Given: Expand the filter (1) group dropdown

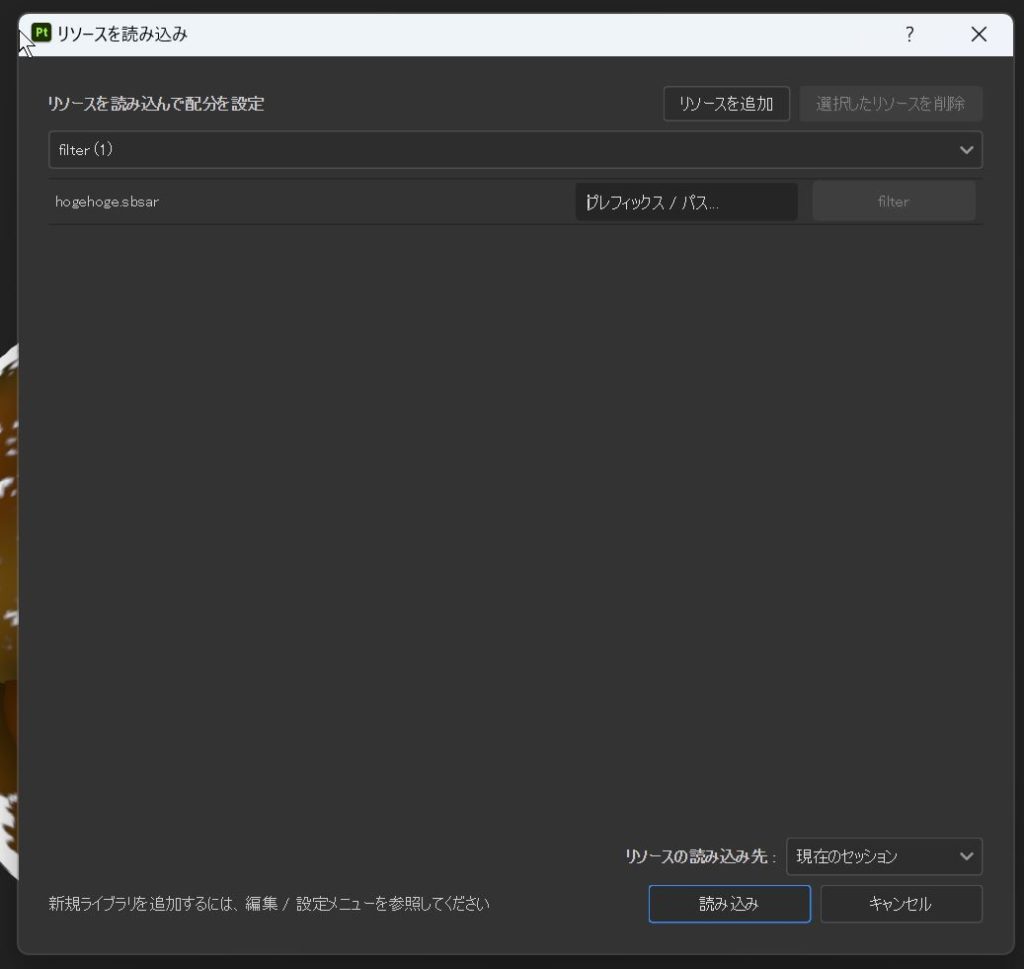Looking at the screenshot, I should pyautogui.click(x=500, y=150).
